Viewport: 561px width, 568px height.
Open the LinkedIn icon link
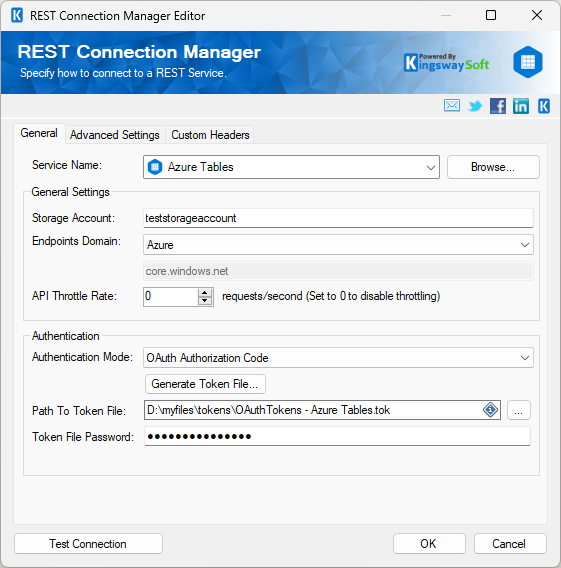[520, 106]
